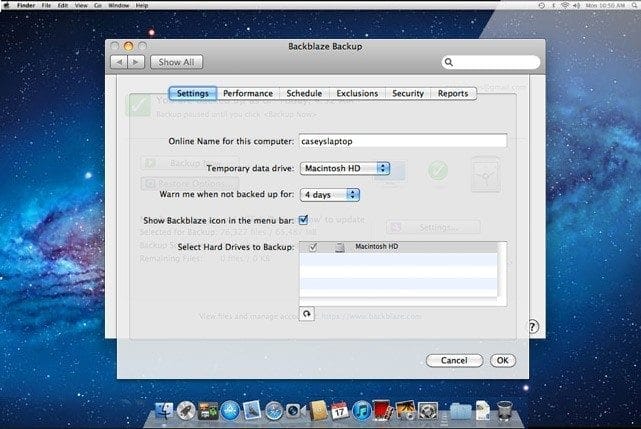Click Time Machine icon in menu bar
The width and height of the screenshot is (641, 429).
pyautogui.click(x=542, y=5)
